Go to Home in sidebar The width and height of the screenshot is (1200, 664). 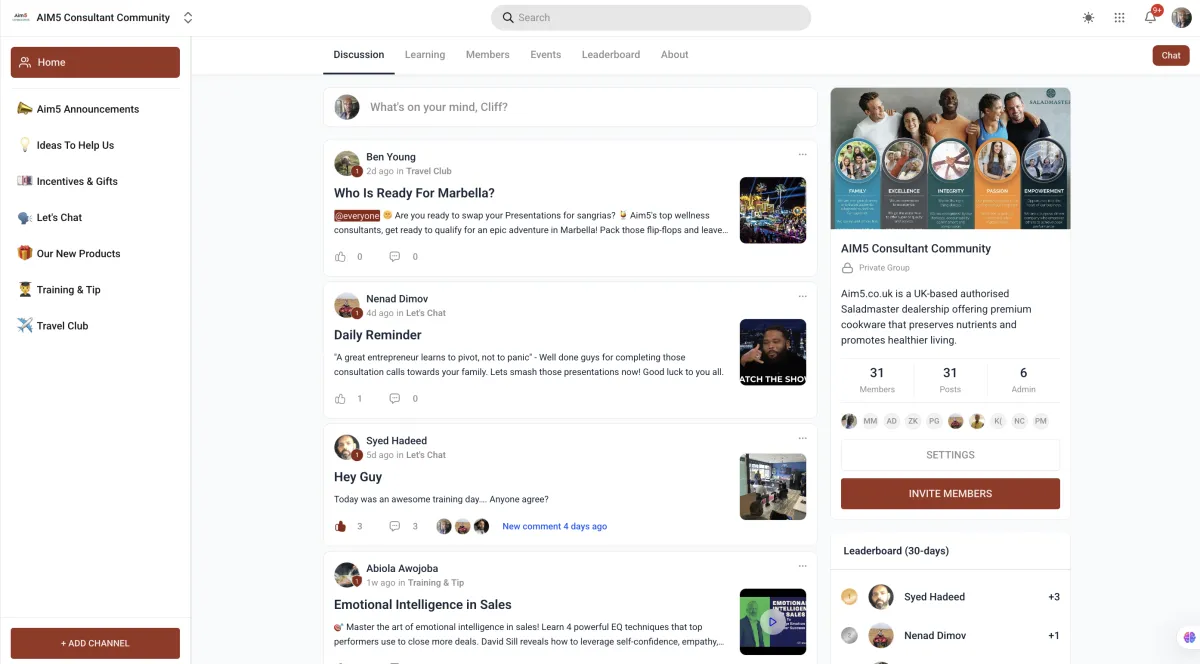click(95, 62)
